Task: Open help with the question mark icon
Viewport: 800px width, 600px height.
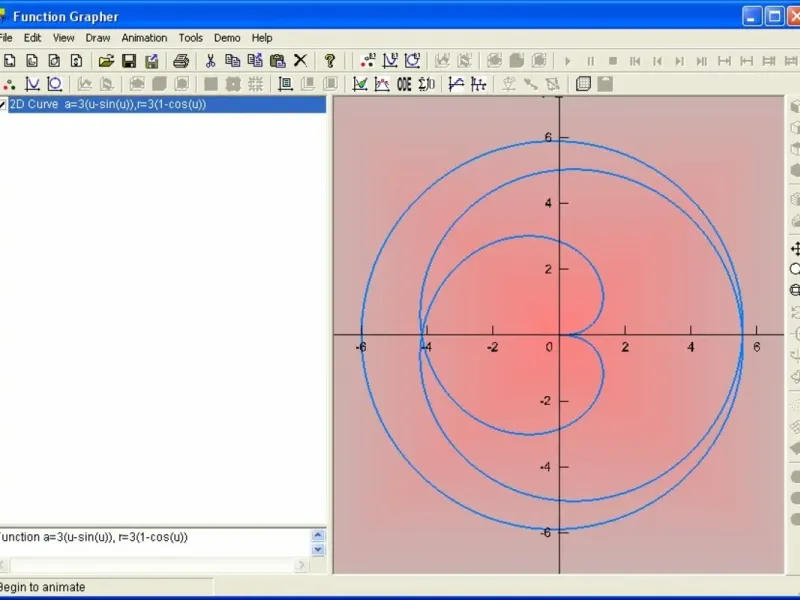Action: click(330, 61)
